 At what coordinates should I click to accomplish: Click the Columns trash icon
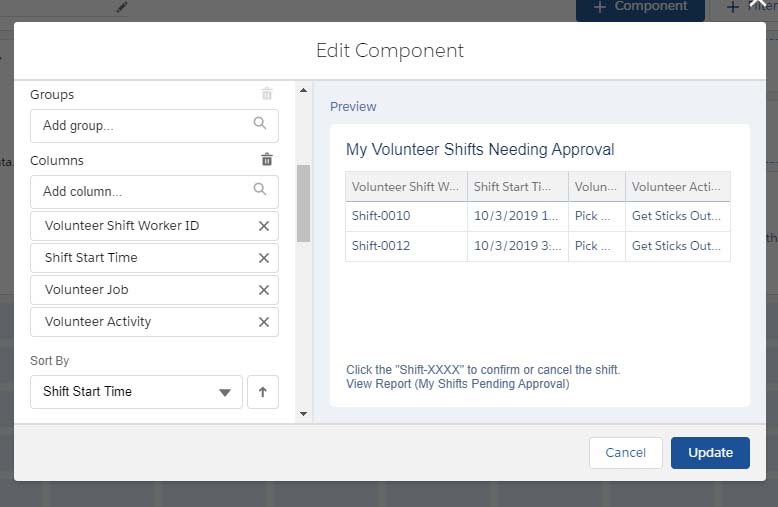[267, 160]
